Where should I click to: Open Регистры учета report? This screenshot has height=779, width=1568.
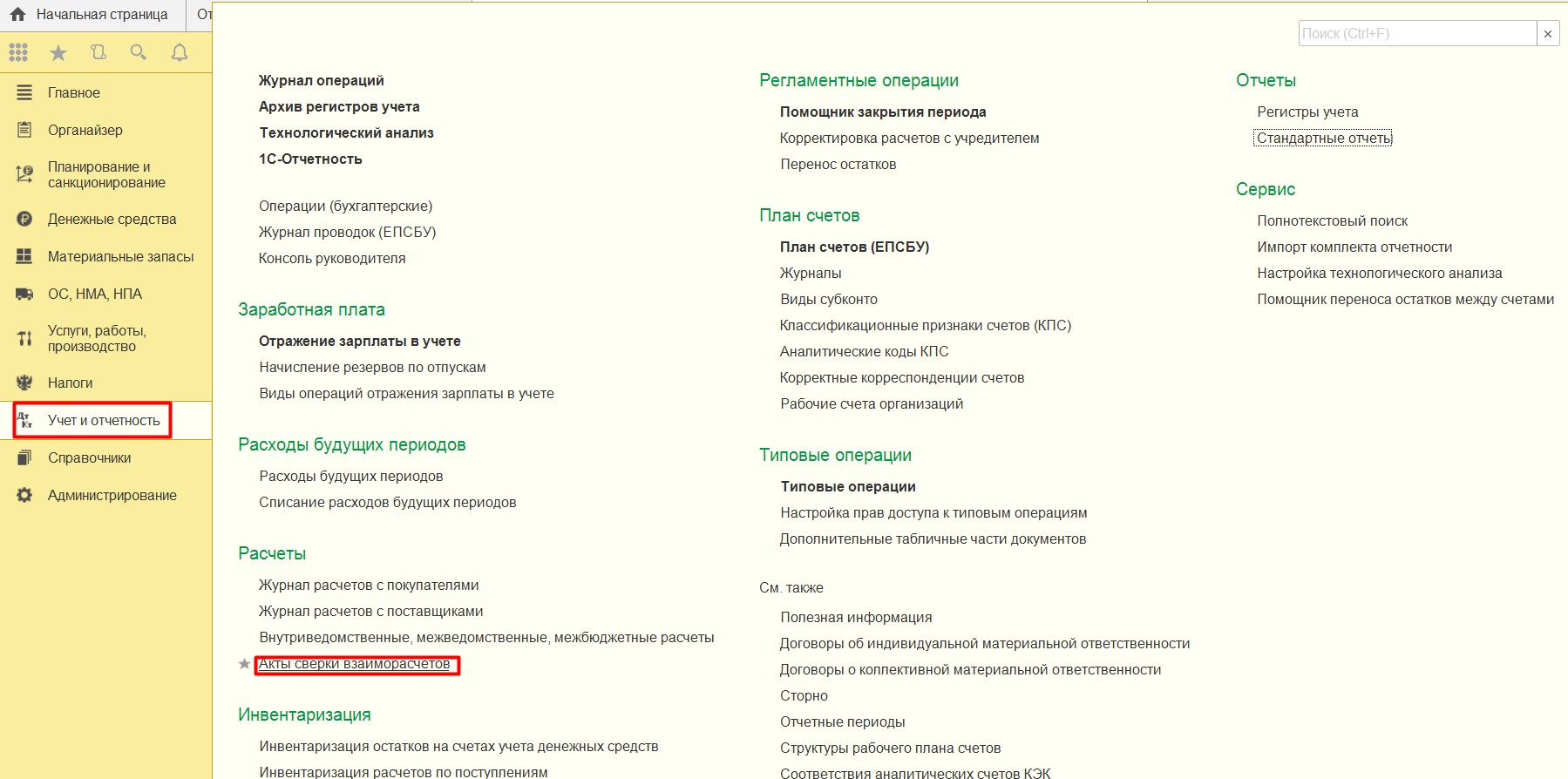1307,112
